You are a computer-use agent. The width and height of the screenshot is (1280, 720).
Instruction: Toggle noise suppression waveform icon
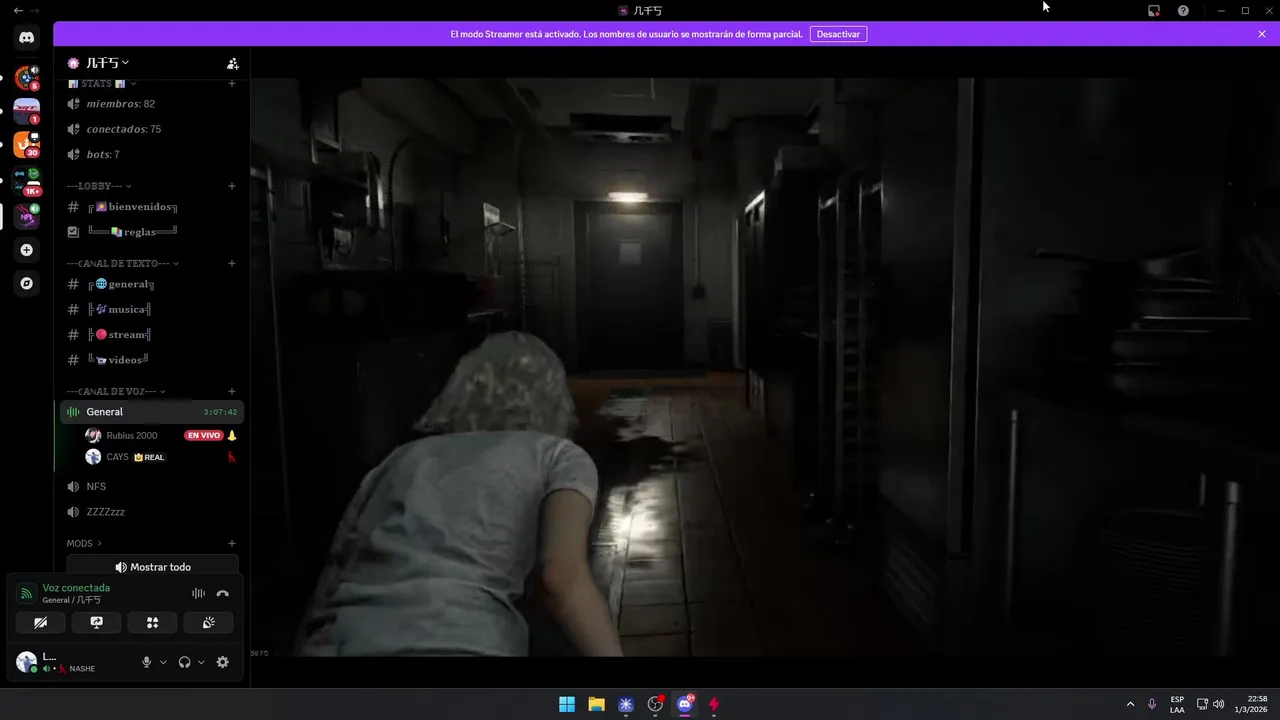pyautogui.click(x=198, y=594)
